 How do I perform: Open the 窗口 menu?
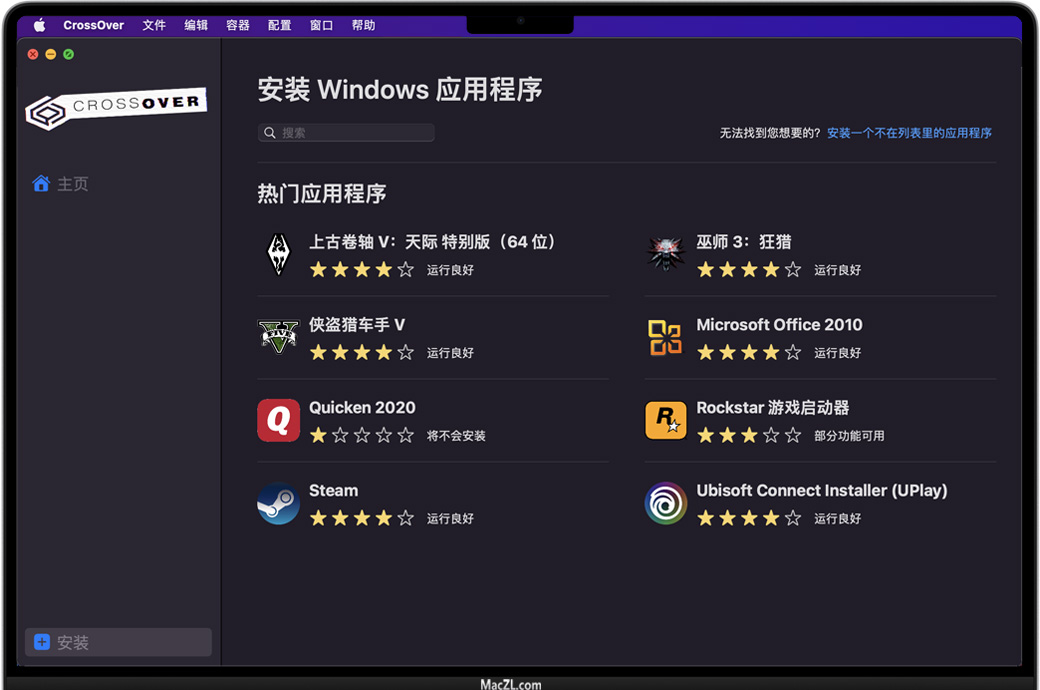point(322,25)
